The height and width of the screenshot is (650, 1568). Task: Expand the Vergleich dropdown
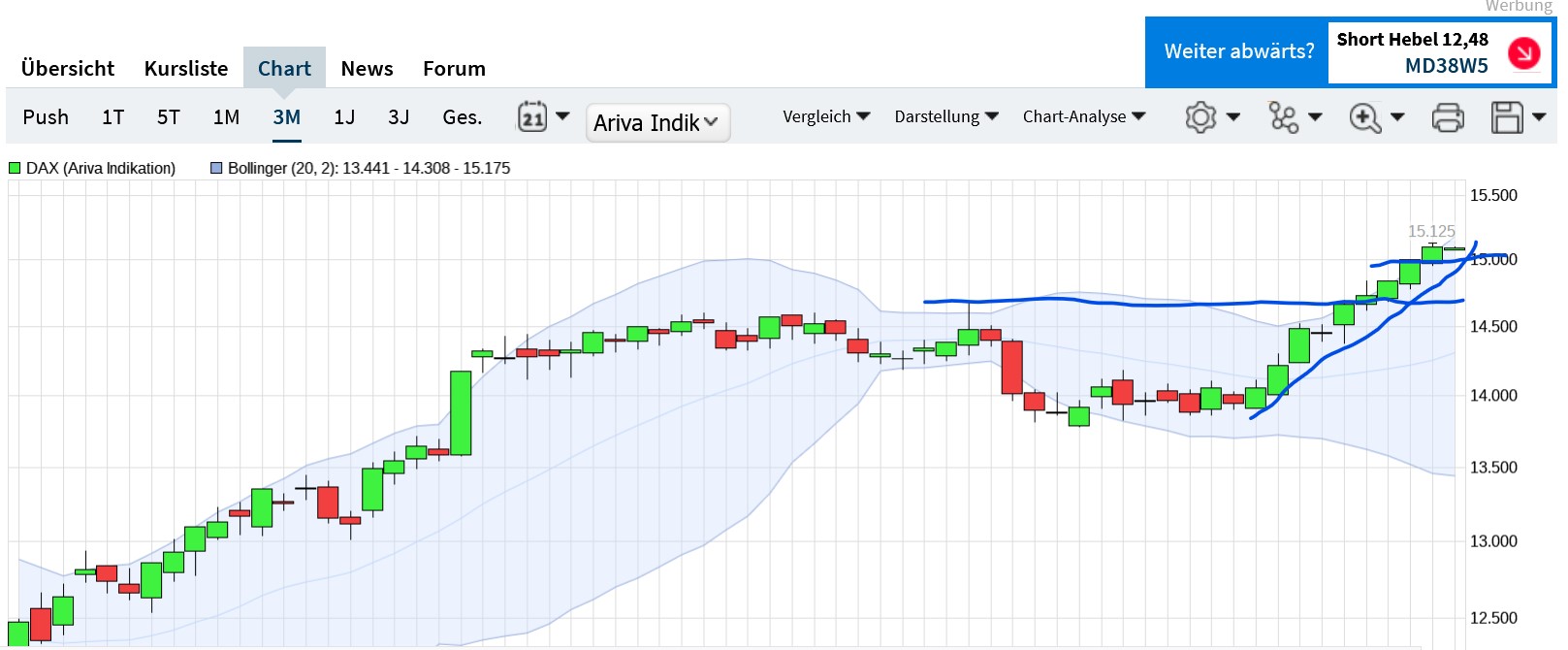(826, 116)
